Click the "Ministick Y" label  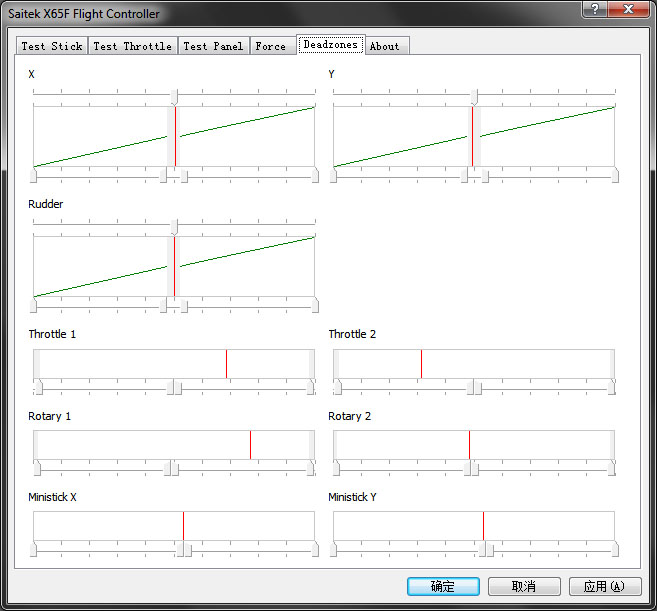pos(352,497)
